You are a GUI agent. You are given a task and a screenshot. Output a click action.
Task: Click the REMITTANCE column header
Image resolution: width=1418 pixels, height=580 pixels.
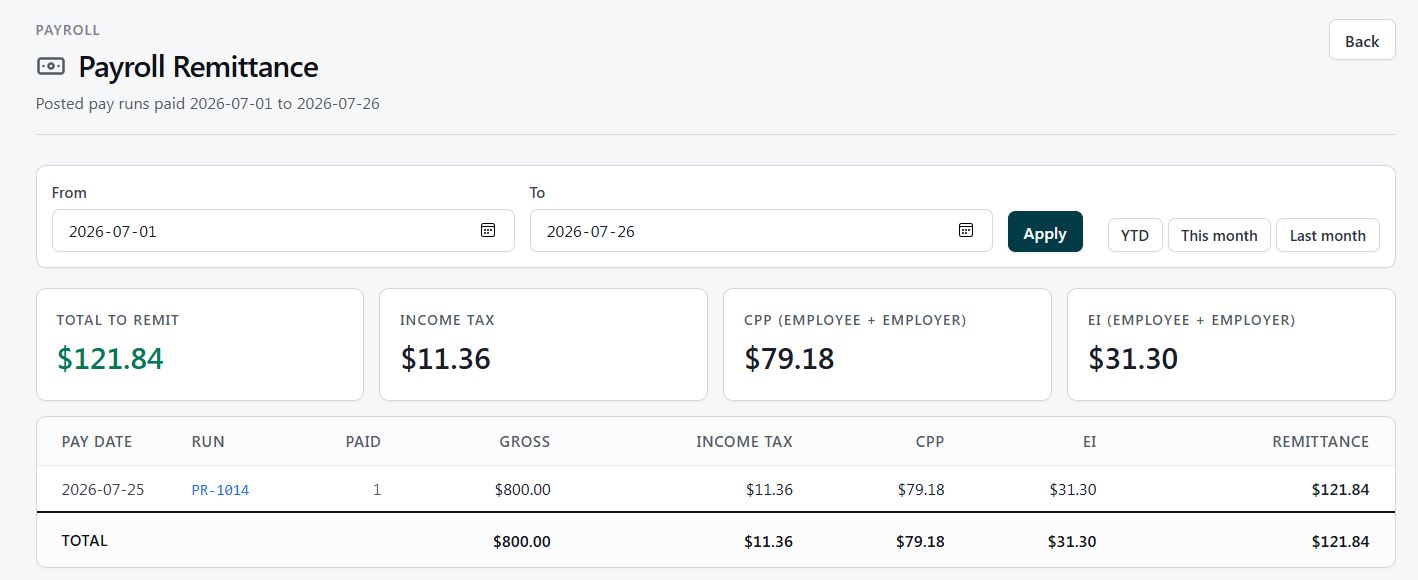(x=1321, y=441)
